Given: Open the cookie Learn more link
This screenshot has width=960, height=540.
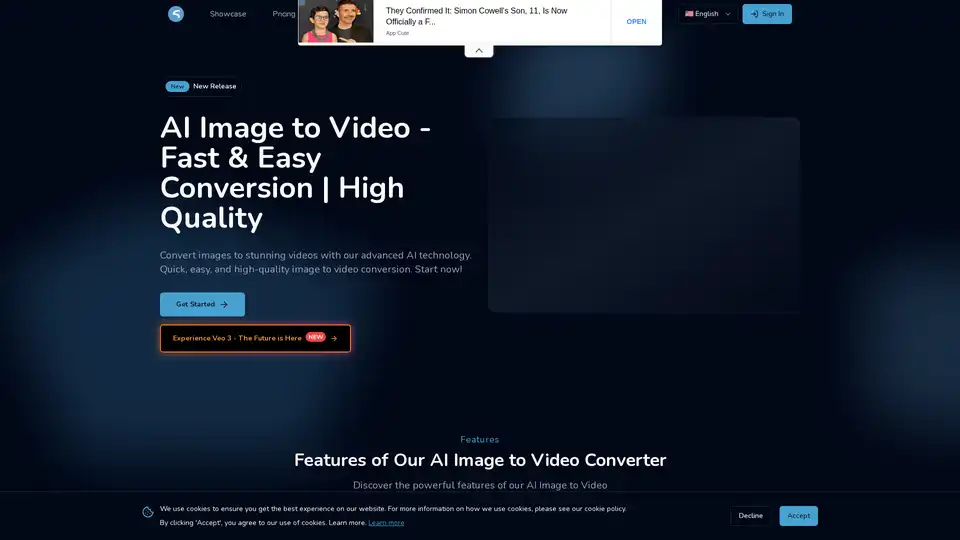Looking at the screenshot, I should 386,523.
